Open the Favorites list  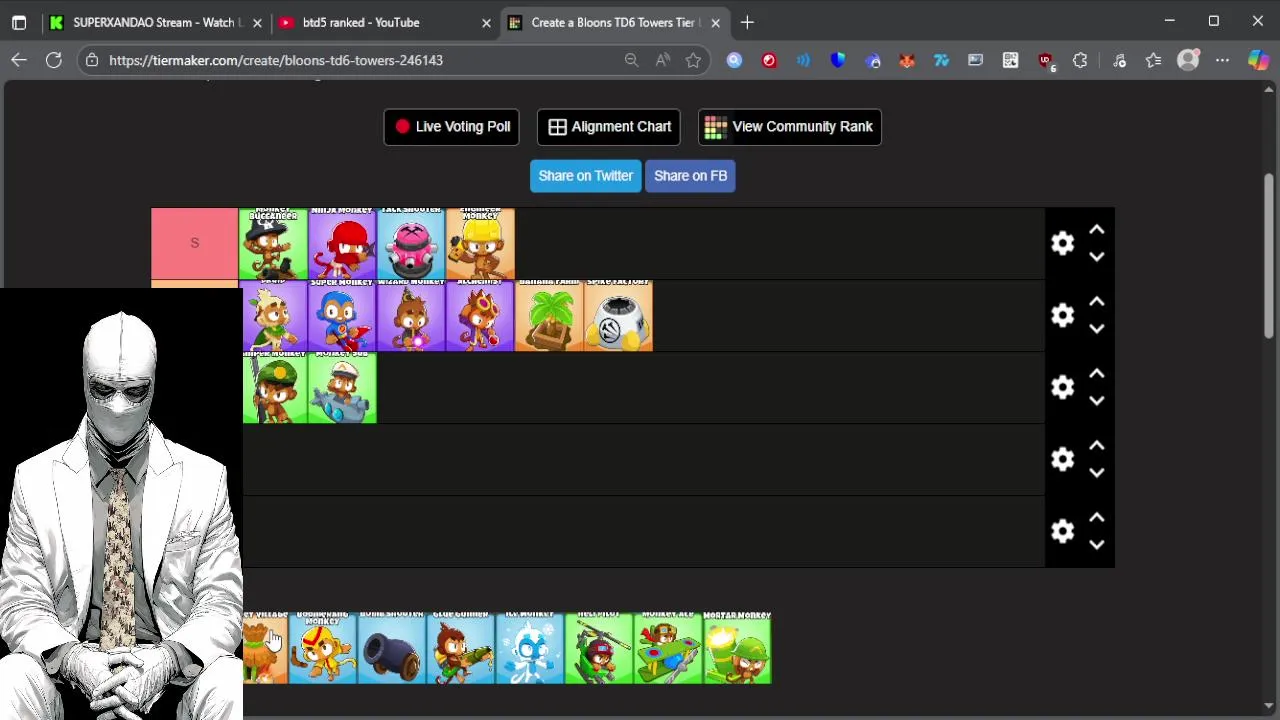coord(1153,60)
